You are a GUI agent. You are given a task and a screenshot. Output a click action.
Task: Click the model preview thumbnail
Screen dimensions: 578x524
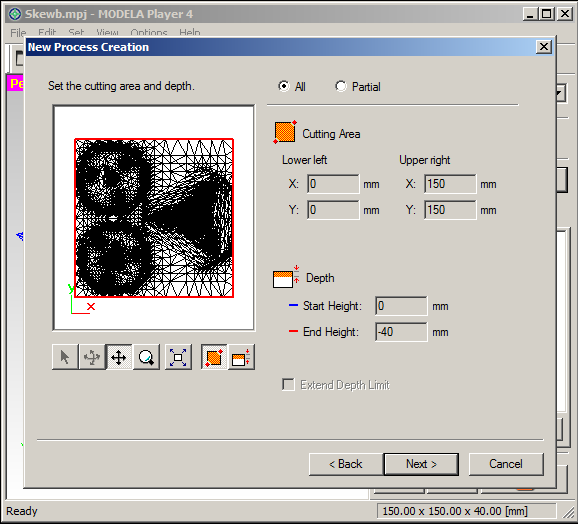(x=154, y=218)
